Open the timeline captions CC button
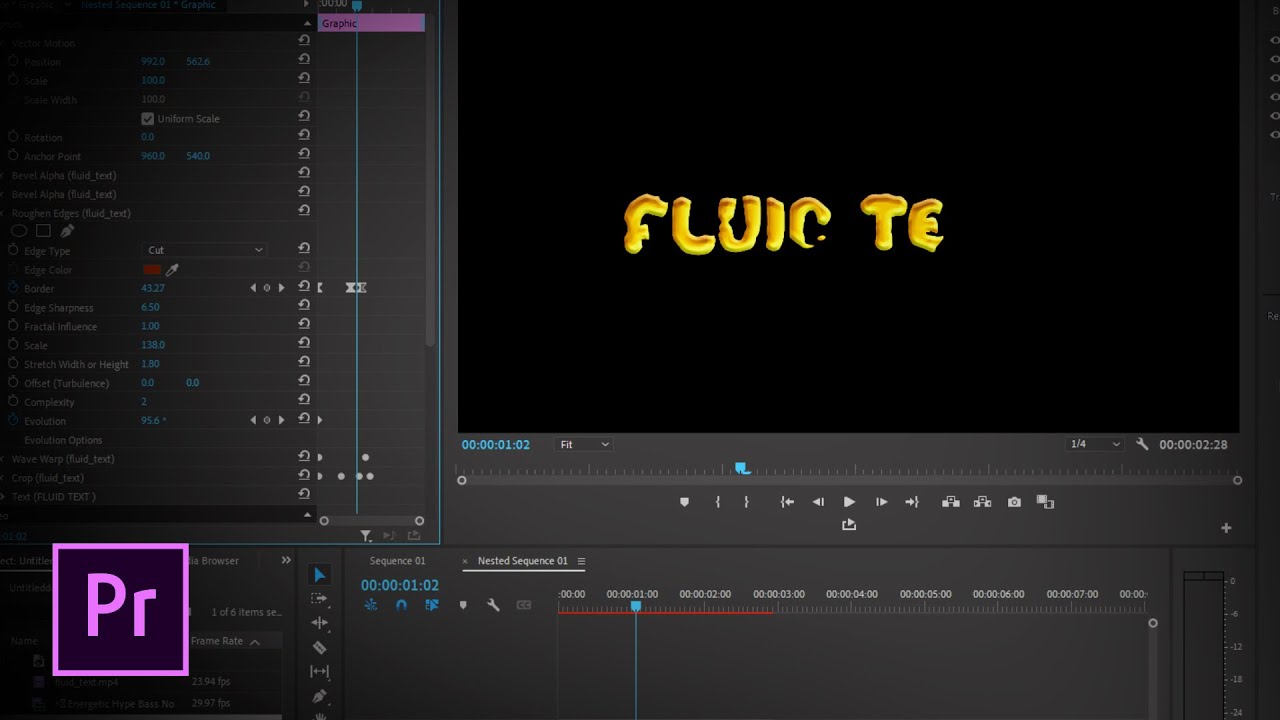 pos(523,605)
